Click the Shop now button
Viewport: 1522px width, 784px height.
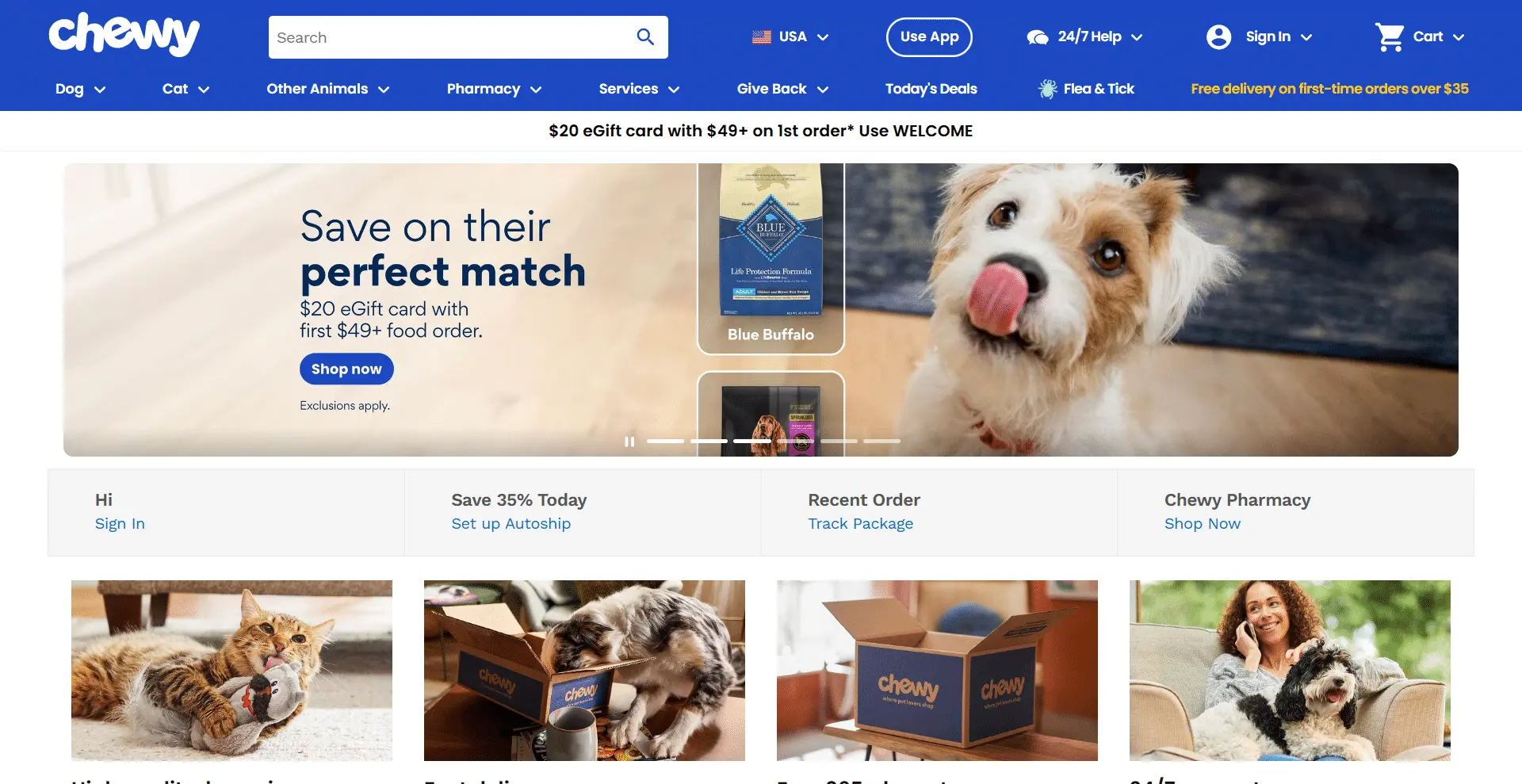[346, 369]
